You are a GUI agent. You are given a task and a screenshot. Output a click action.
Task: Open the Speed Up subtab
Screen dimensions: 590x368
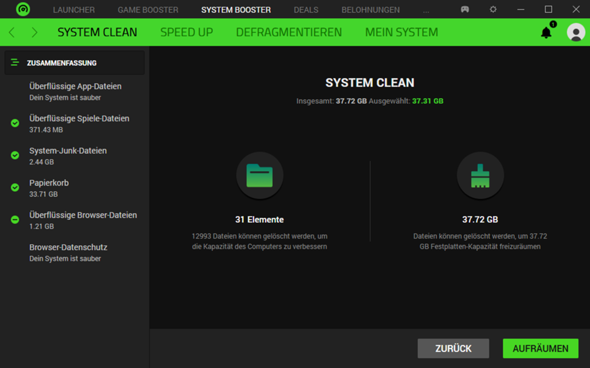[187, 32]
